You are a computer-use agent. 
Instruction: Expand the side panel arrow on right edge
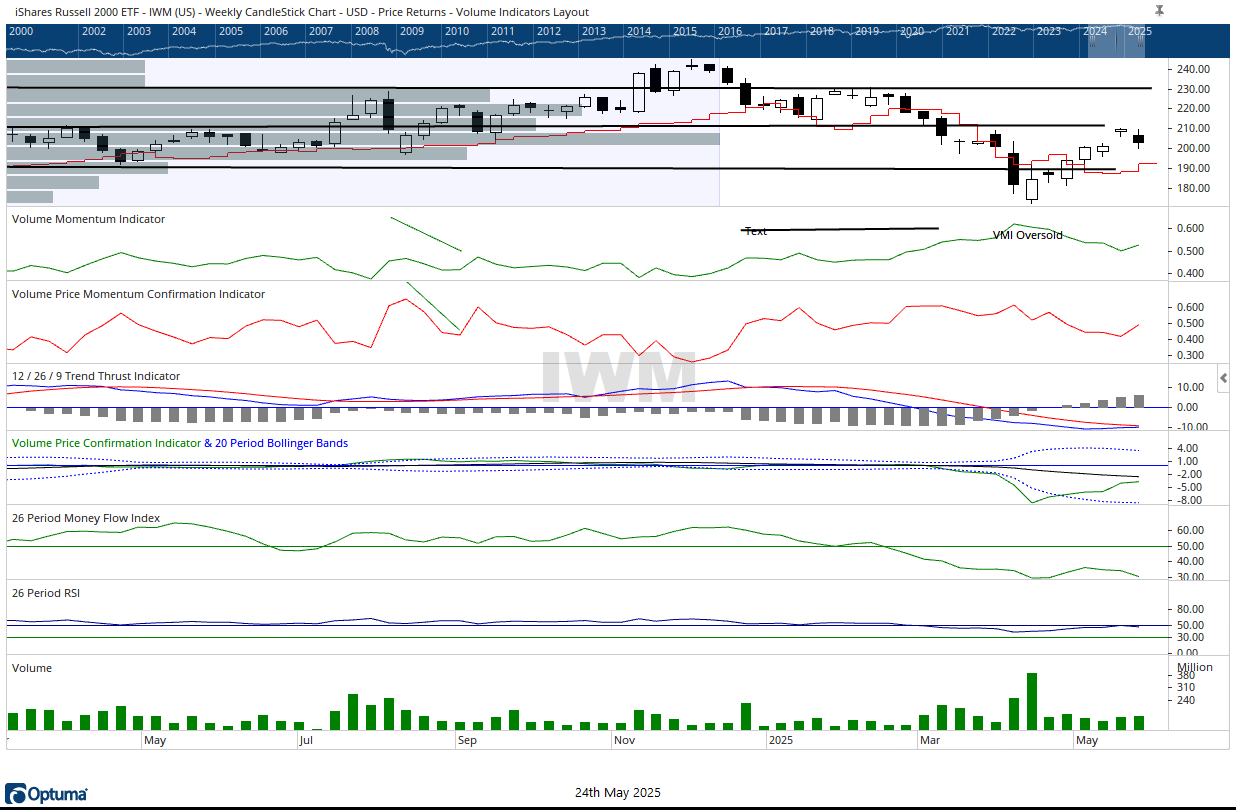coord(1223,377)
